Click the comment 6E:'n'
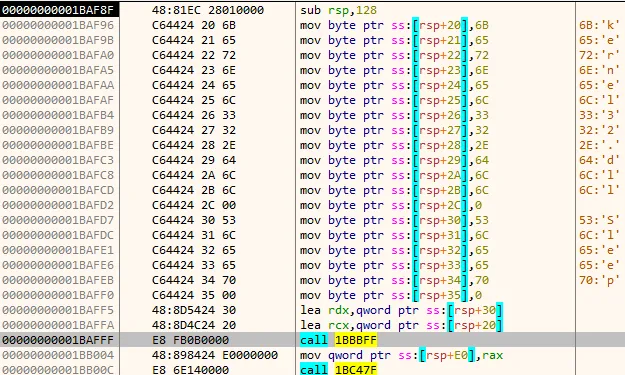Image resolution: width=625 pixels, height=375 pixels. [x=599, y=70]
